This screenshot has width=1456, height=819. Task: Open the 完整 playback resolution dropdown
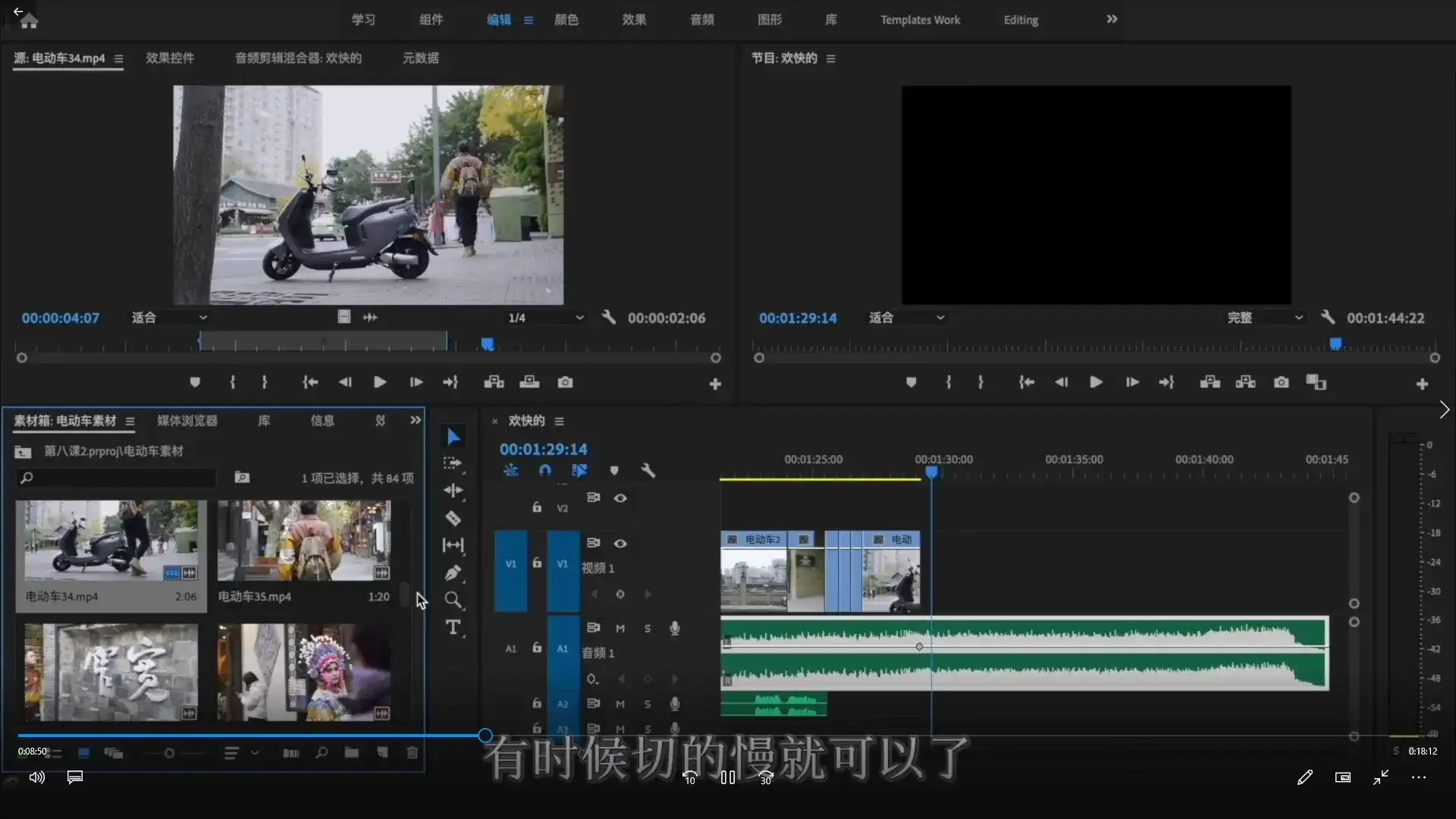pyautogui.click(x=1263, y=317)
